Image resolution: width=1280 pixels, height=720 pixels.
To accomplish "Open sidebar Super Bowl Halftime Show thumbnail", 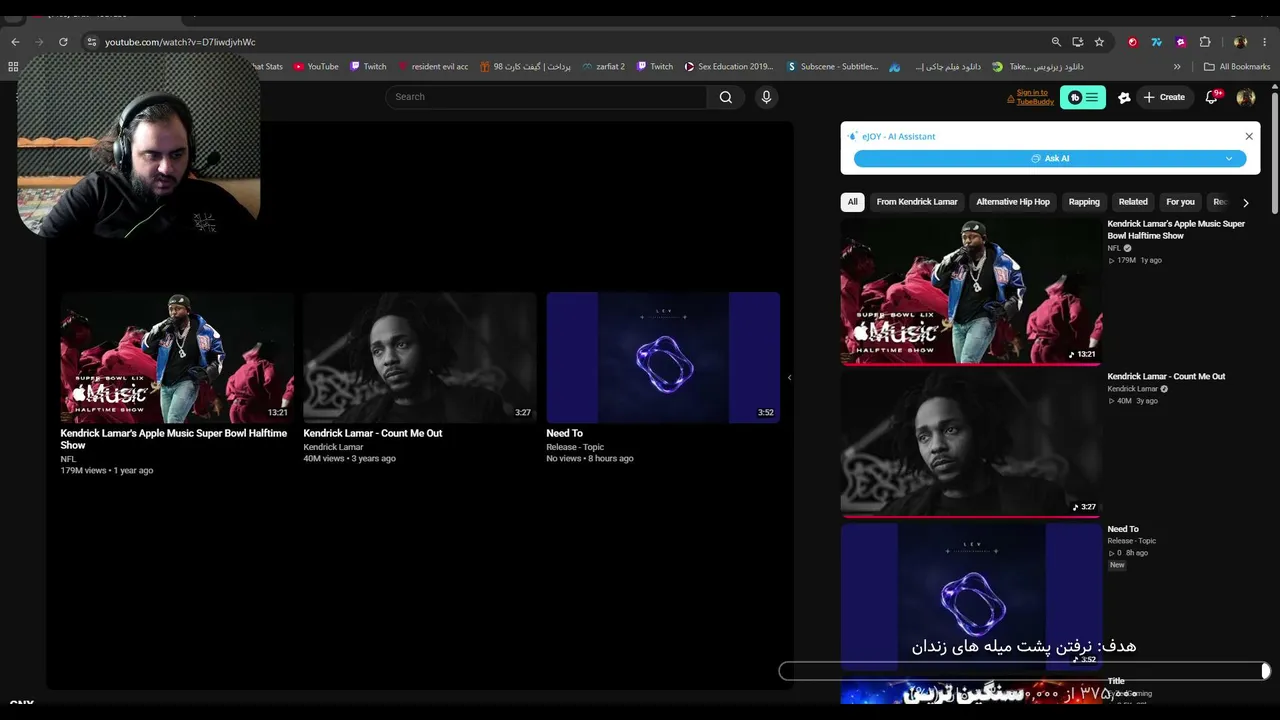I will (971, 290).
